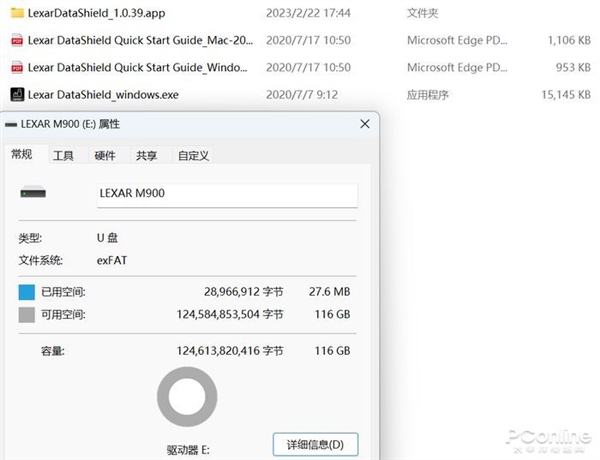This screenshot has width=600, height=460.
Task: Click the drive icon in the properties title bar
Action: point(11,124)
